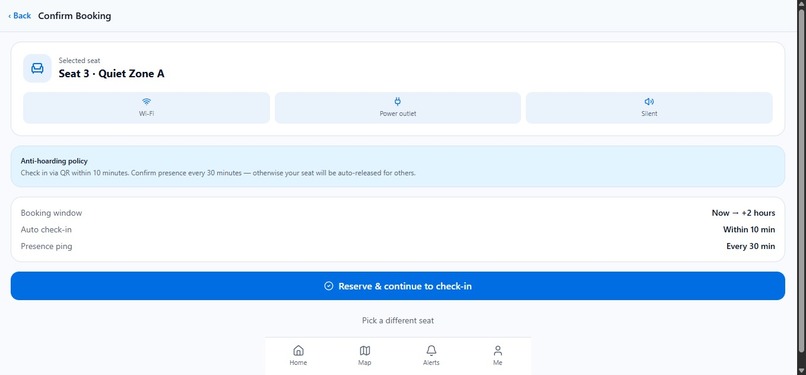Click the 'Silent' label text
The height and width of the screenshot is (375, 806).
(x=649, y=114)
